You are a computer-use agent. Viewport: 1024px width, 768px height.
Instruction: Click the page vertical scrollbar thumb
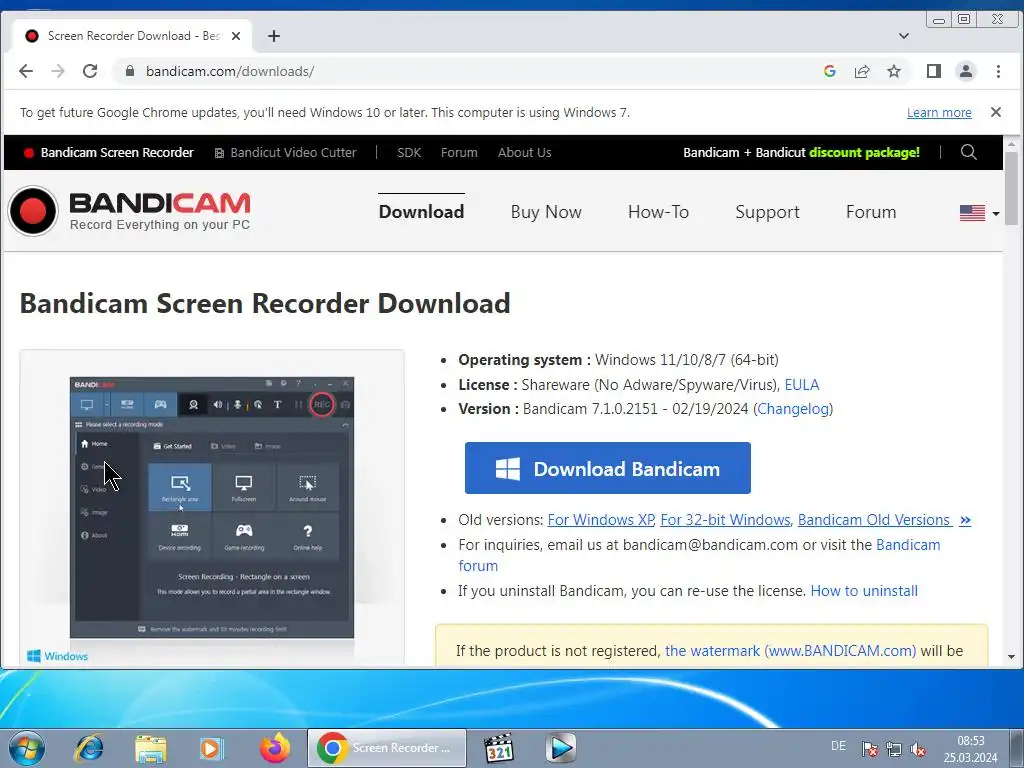(x=1011, y=188)
